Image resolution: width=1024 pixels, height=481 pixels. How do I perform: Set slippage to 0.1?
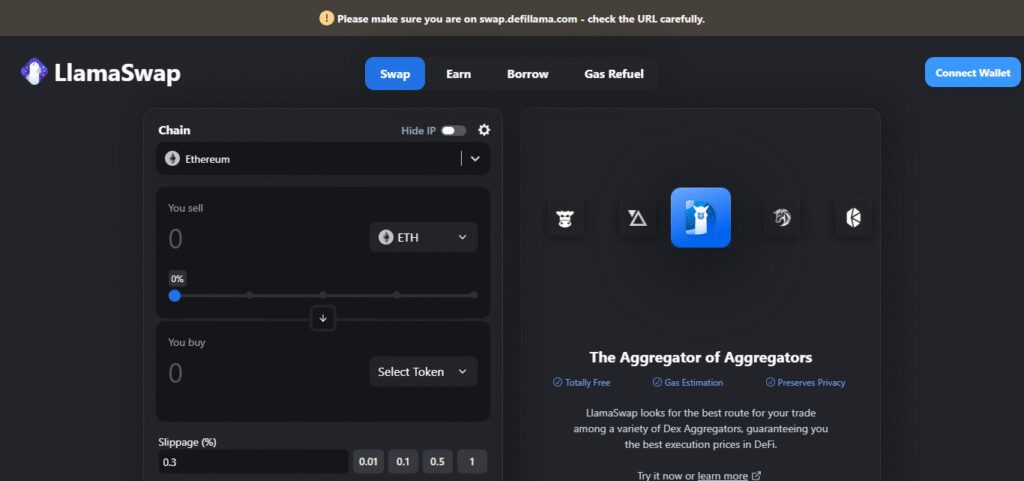coord(403,461)
